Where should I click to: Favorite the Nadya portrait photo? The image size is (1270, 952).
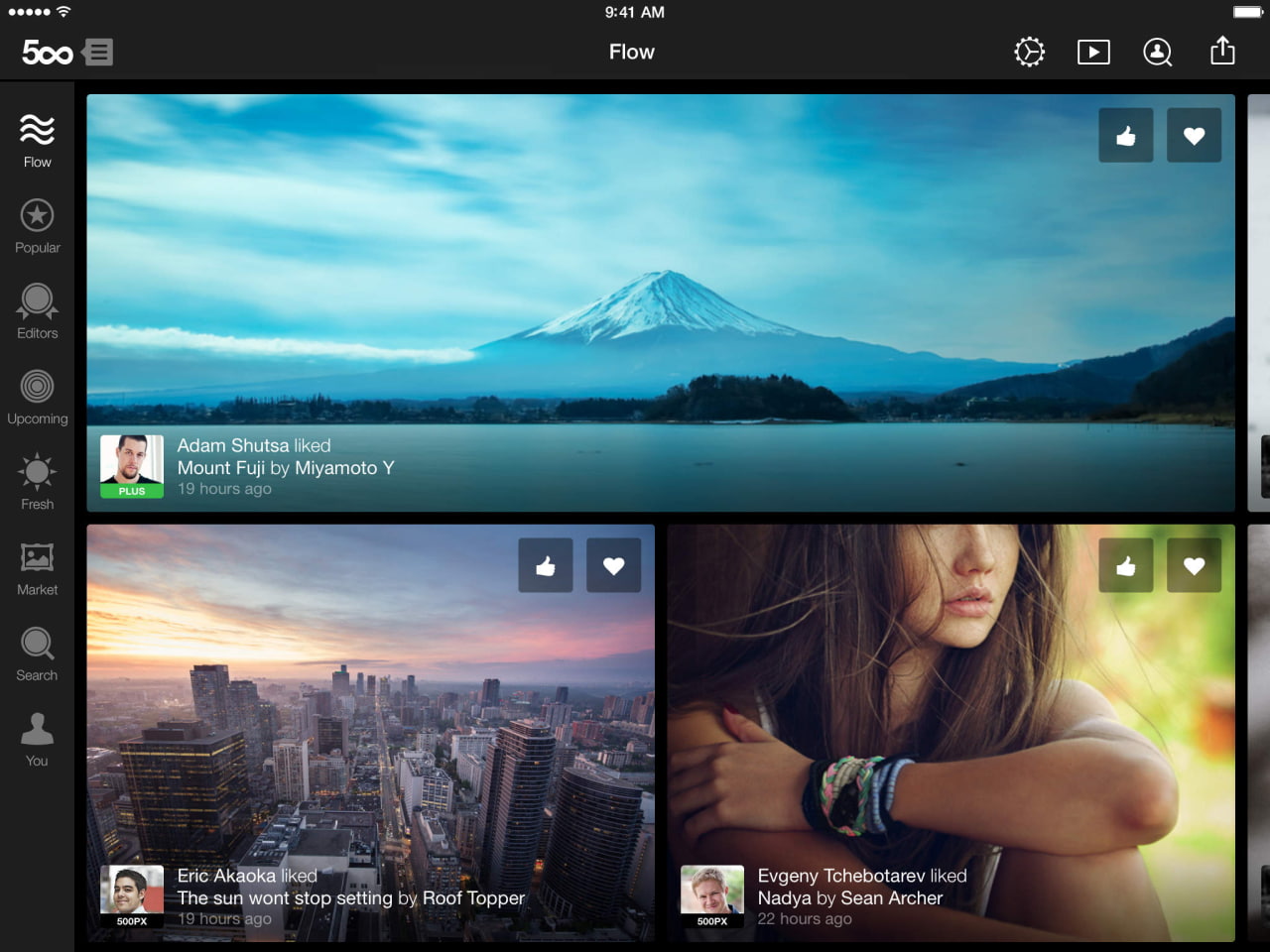(x=1194, y=565)
